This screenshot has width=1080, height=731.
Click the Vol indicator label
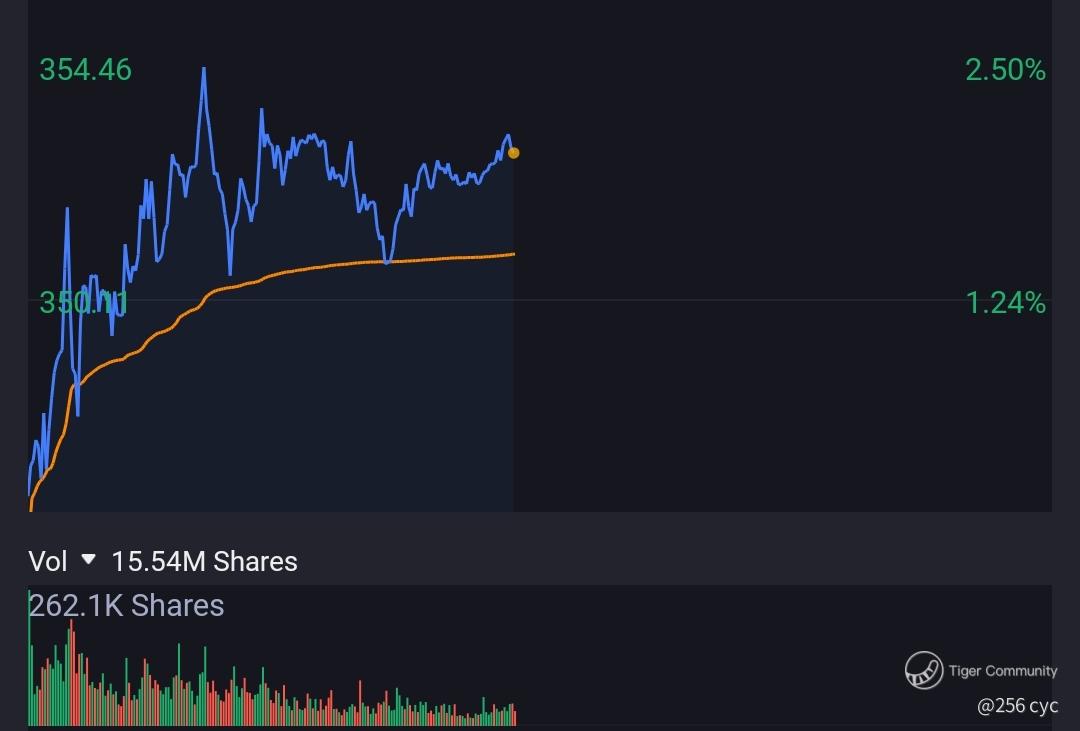(48, 562)
